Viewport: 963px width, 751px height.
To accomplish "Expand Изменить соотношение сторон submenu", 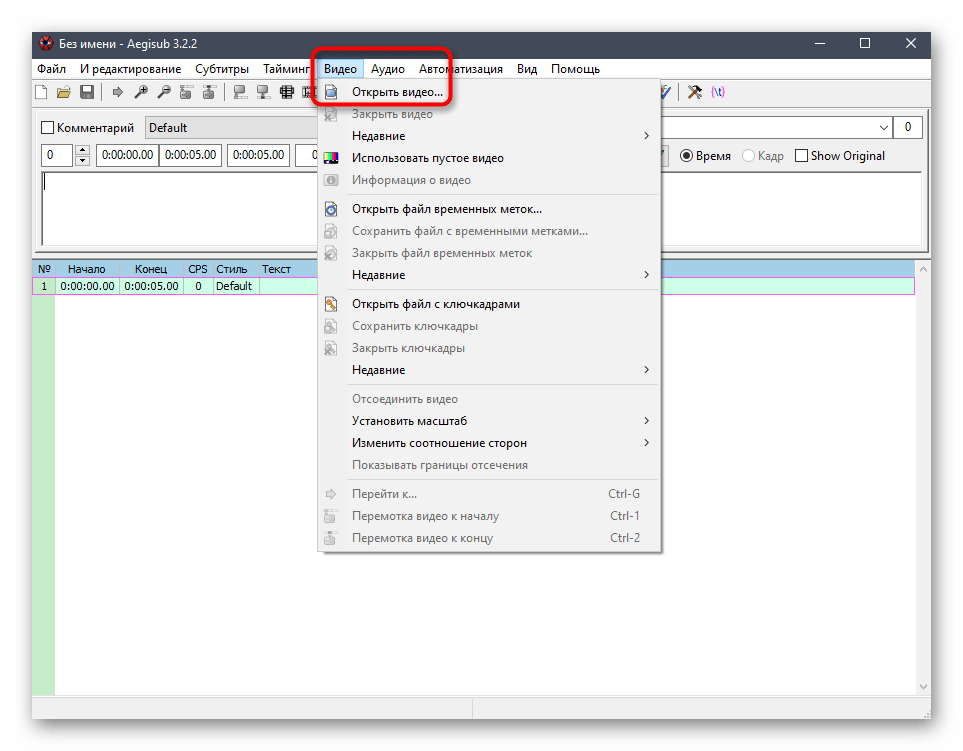I will [x=489, y=443].
